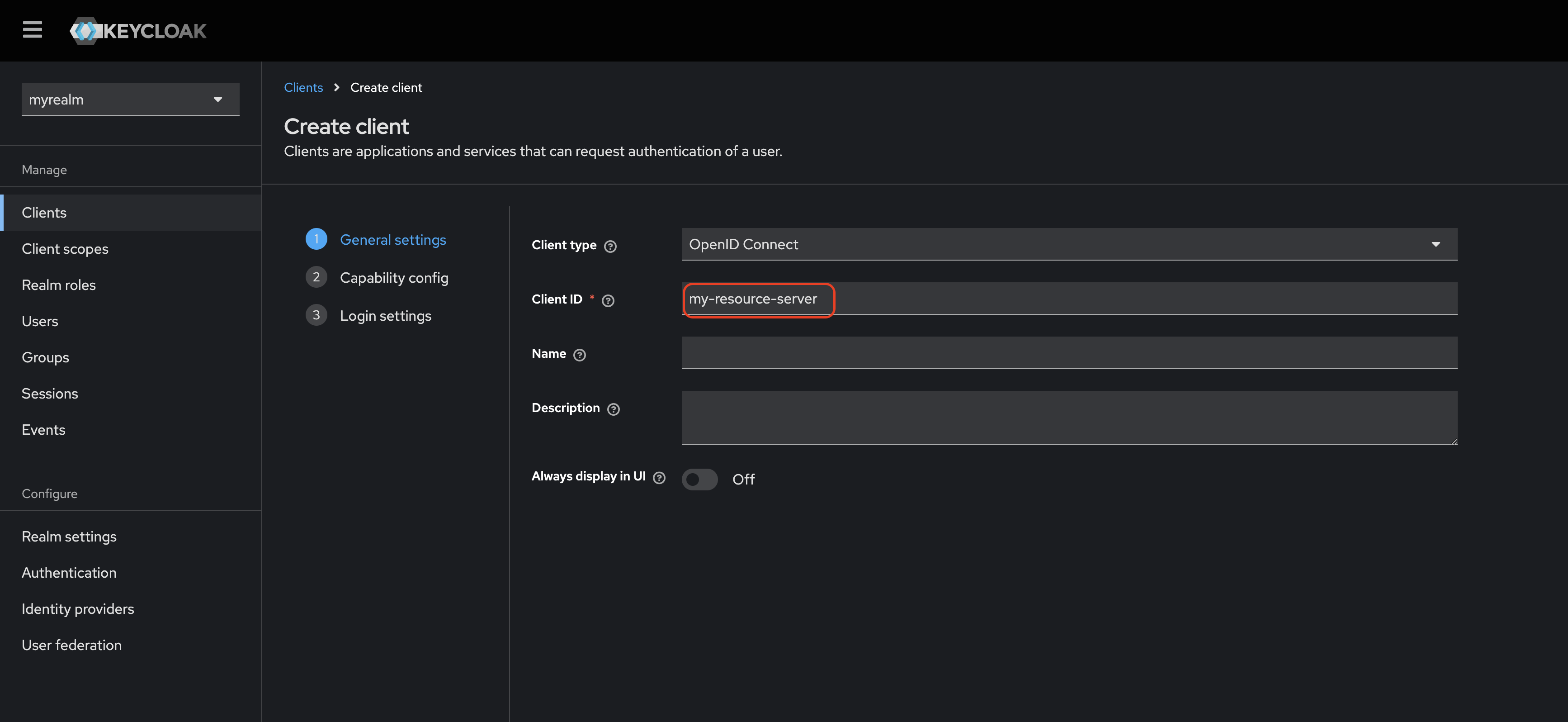Click the Keycloak logo
This screenshot has width=1568, height=722.
tap(138, 30)
